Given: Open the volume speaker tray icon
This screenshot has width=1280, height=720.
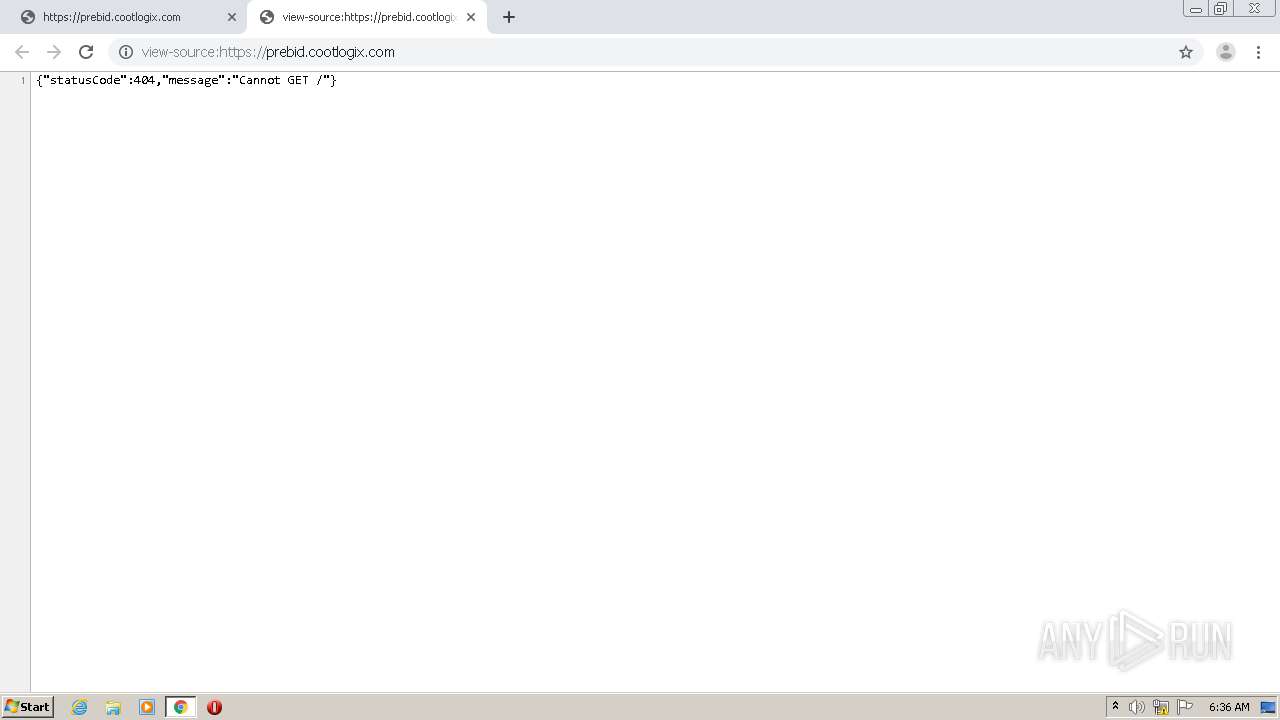Looking at the screenshot, I should (x=1137, y=707).
